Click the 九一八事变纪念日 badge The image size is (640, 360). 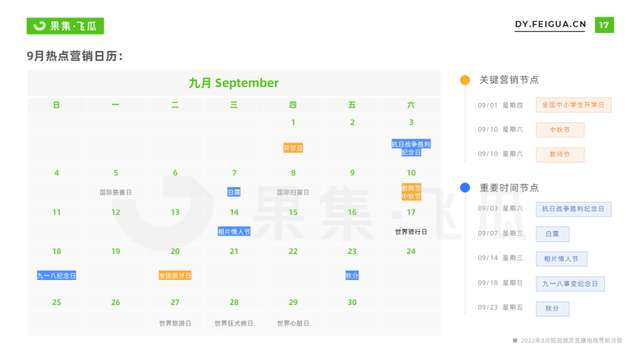570,284
